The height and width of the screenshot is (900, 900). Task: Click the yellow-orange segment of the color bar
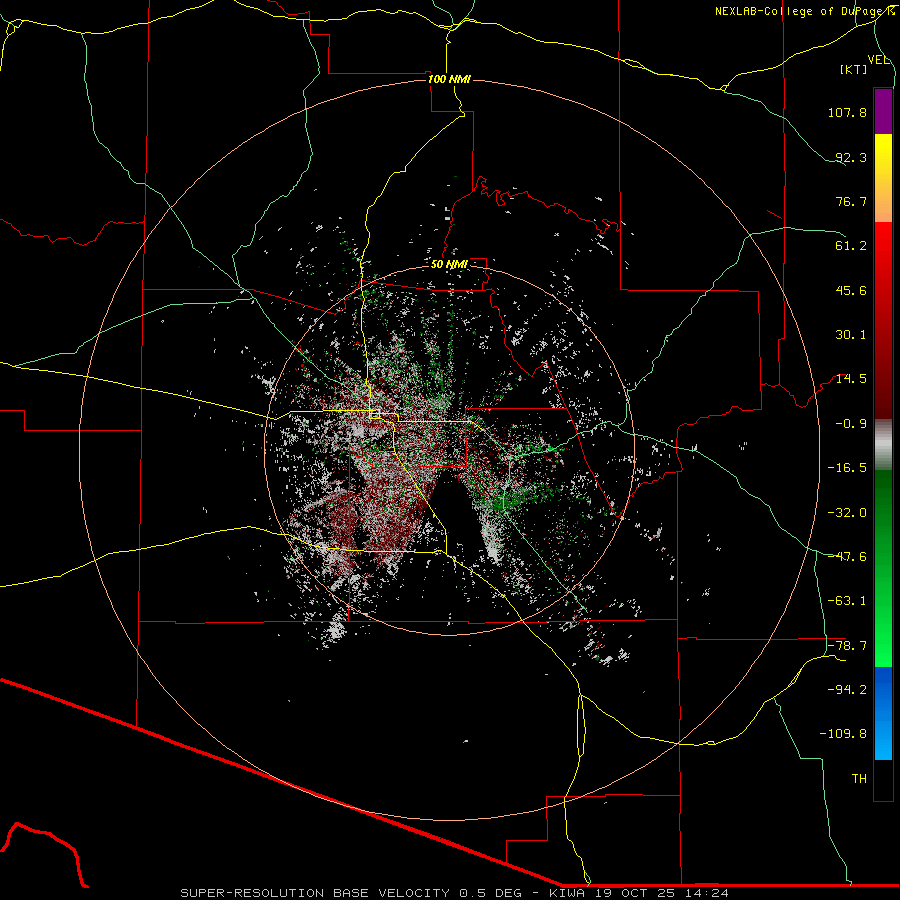tap(883, 178)
